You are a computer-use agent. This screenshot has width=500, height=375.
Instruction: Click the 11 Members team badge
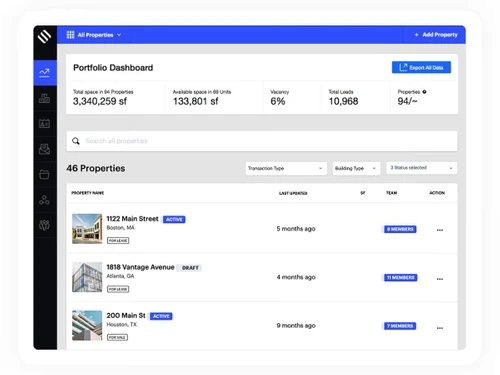coord(400,278)
